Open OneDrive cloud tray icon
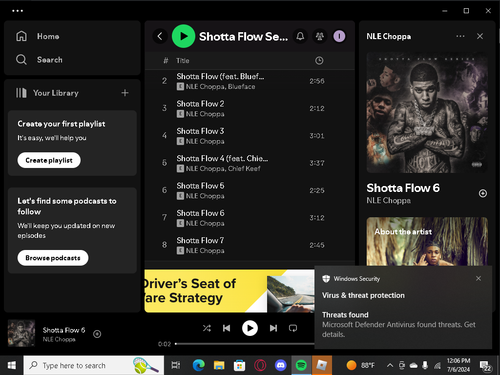This screenshot has width=500, height=375. tap(413, 365)
